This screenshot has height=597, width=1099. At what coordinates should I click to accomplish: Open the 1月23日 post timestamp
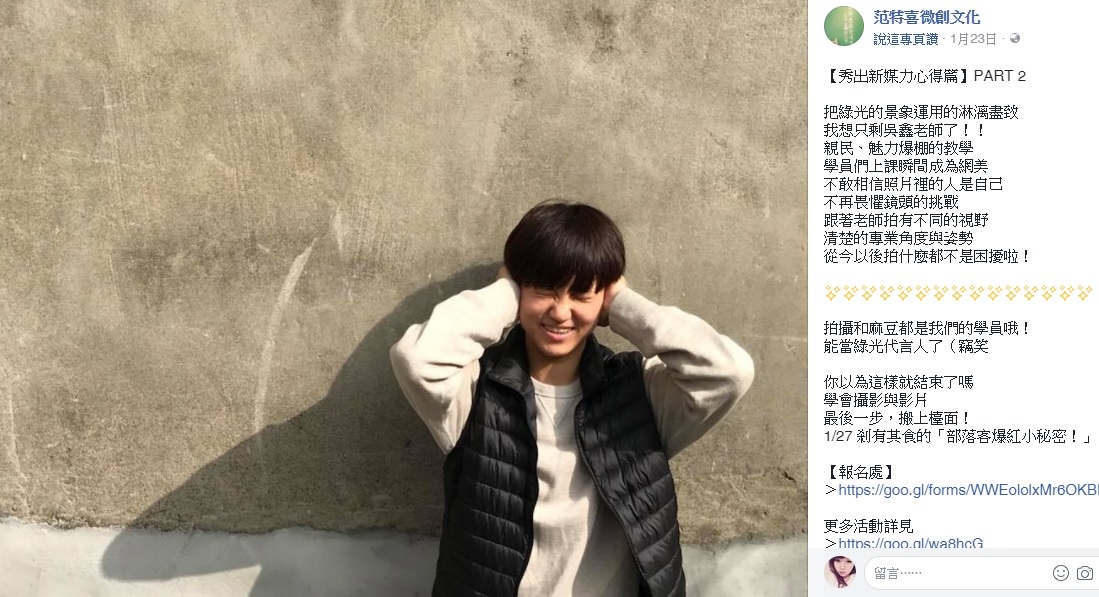point(973,39)
